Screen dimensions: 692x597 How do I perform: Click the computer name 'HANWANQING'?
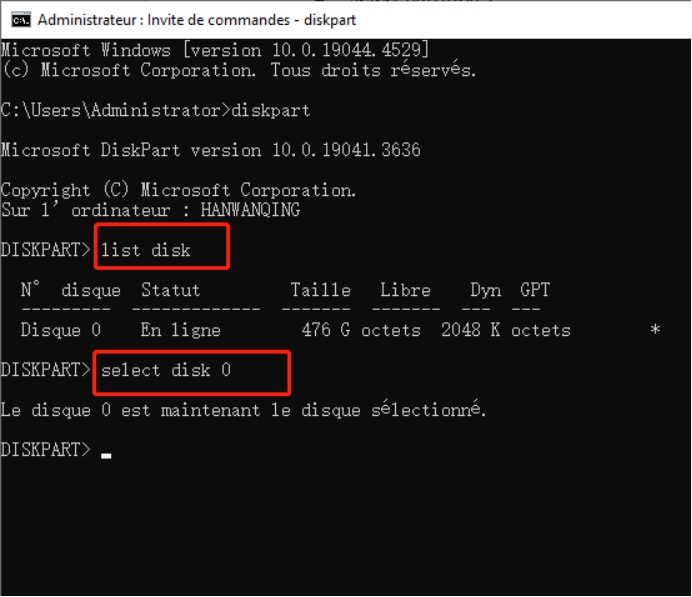[x=250, y=210]
